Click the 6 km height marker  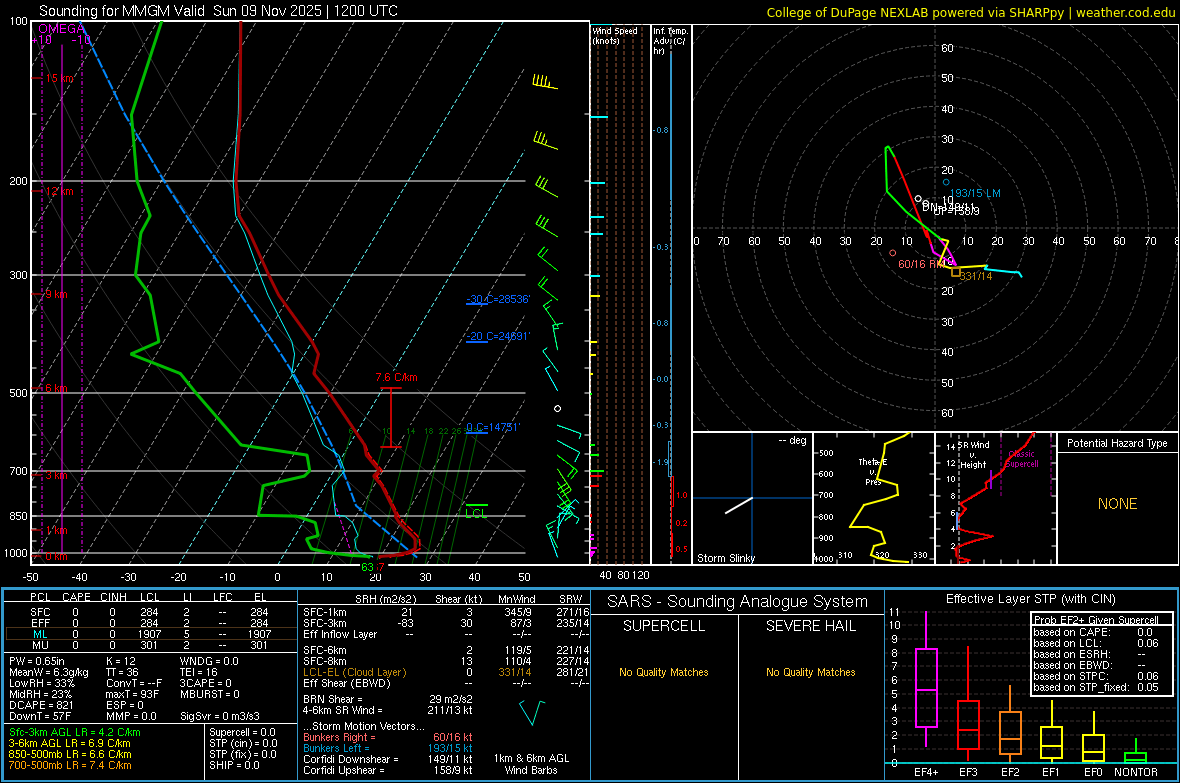[56, 388]
